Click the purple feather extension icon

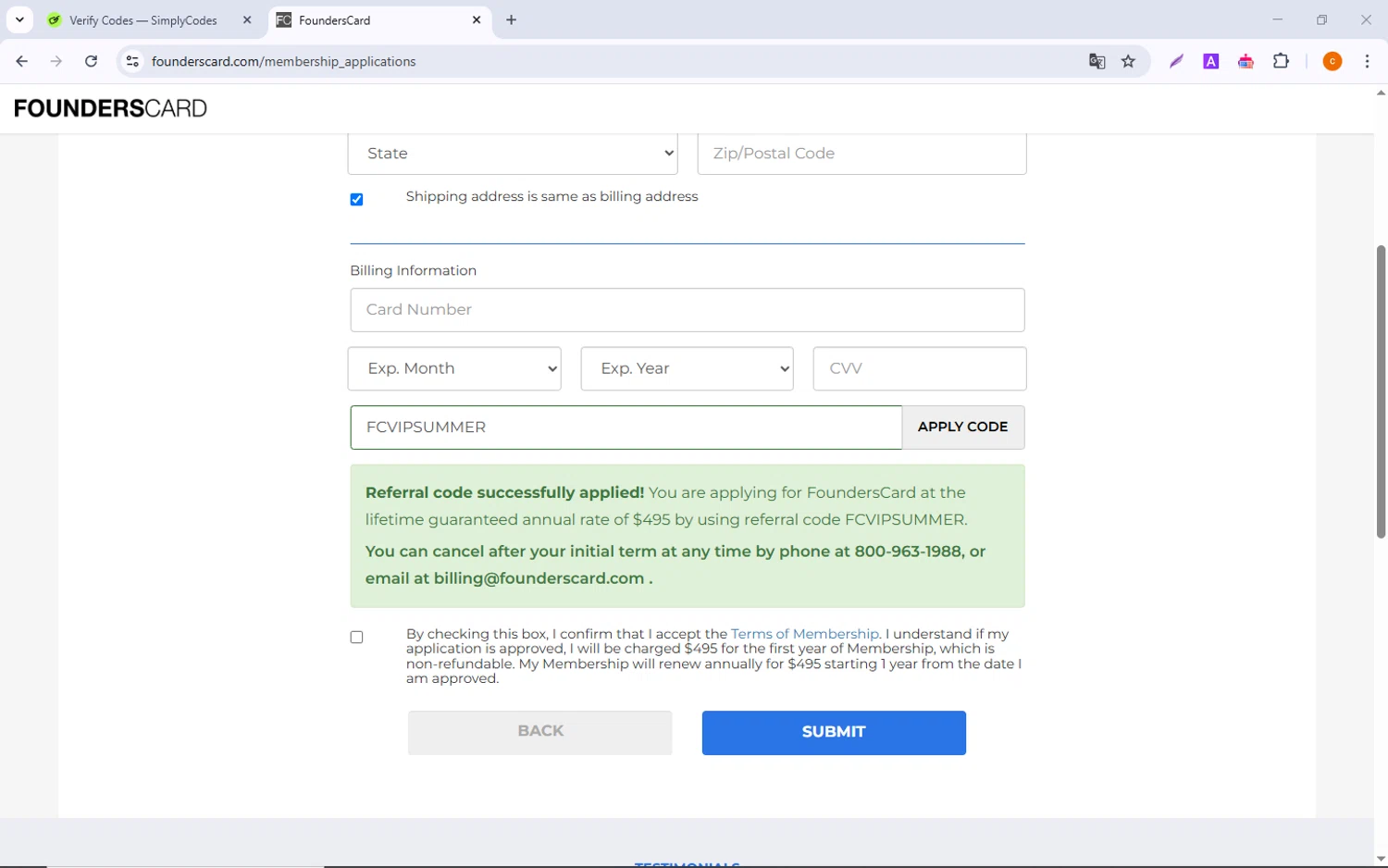coord(1176,61)
